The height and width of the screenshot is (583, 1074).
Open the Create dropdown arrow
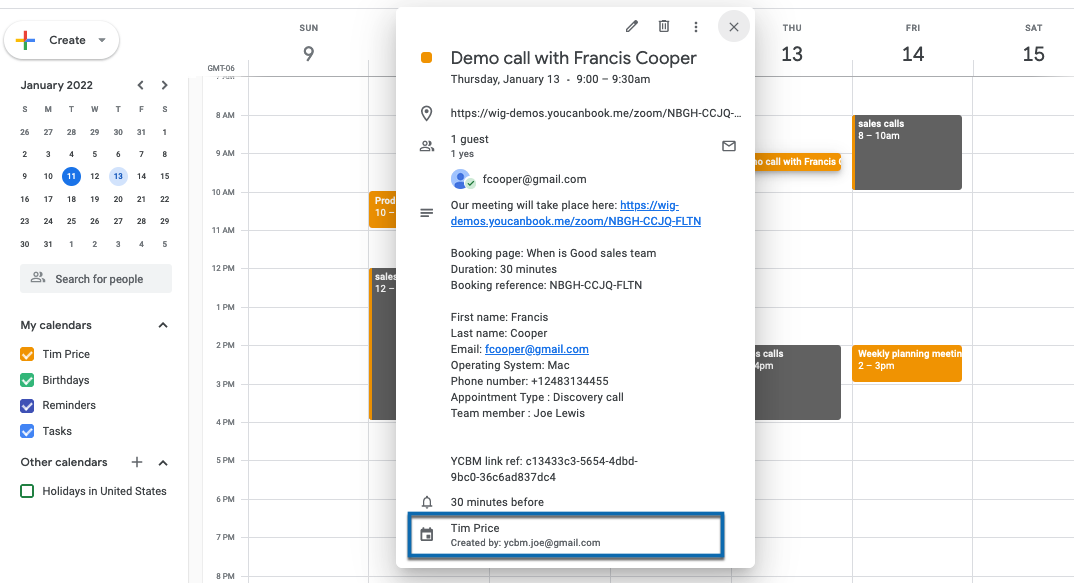[102, 40]
